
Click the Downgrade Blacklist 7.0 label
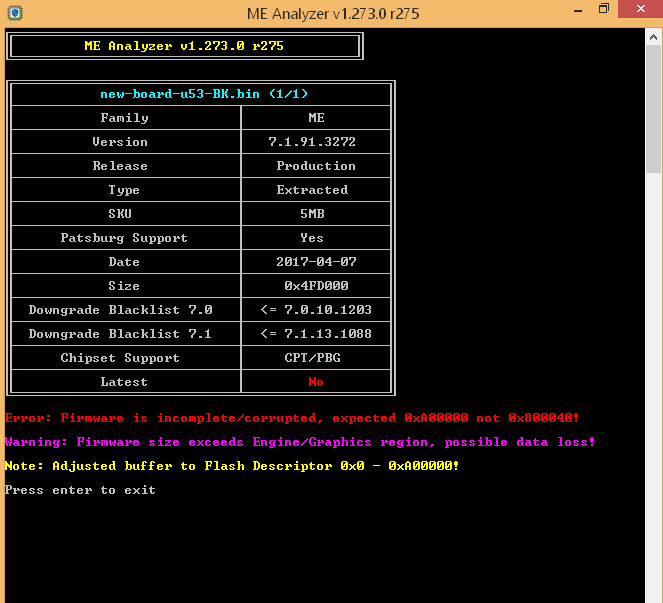pos(120,310)
